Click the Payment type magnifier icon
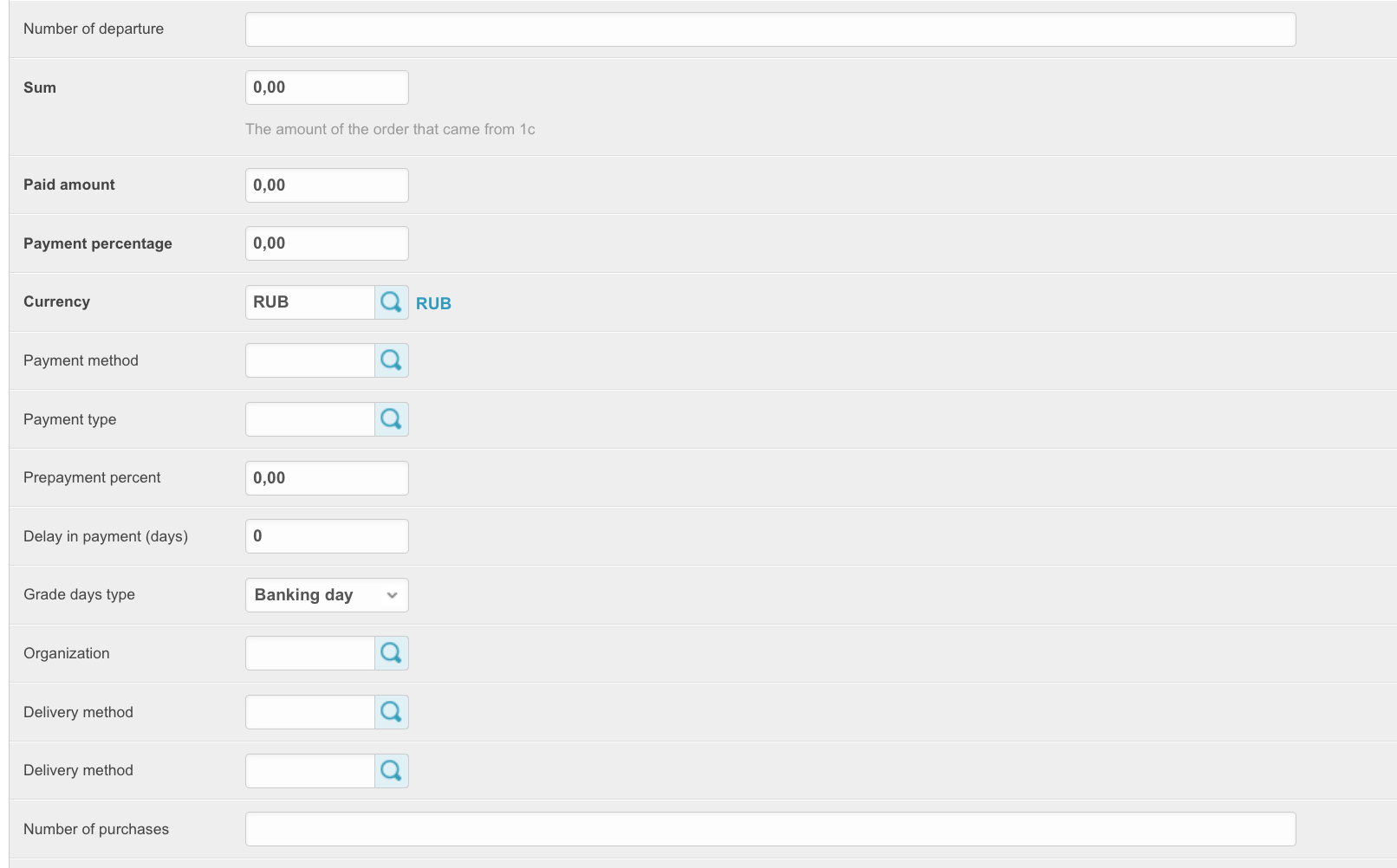The width and height of the screenshot is (1397, 868). tap(391, 419)
